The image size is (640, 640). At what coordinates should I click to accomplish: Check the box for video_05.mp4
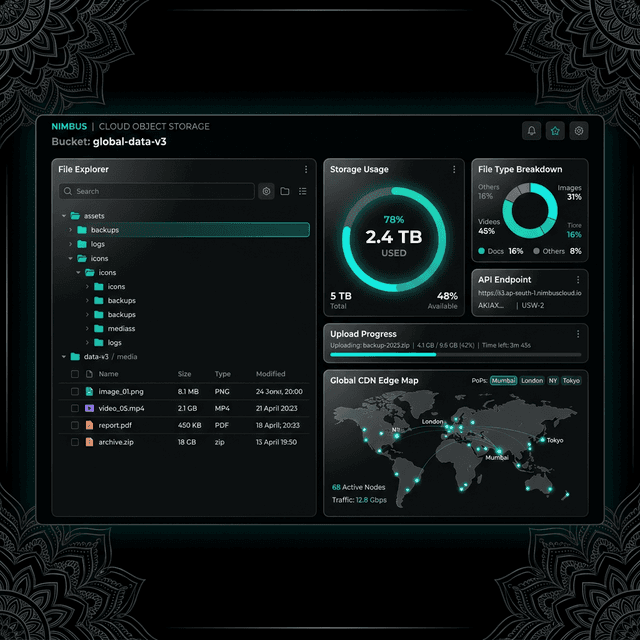(75, 408)
